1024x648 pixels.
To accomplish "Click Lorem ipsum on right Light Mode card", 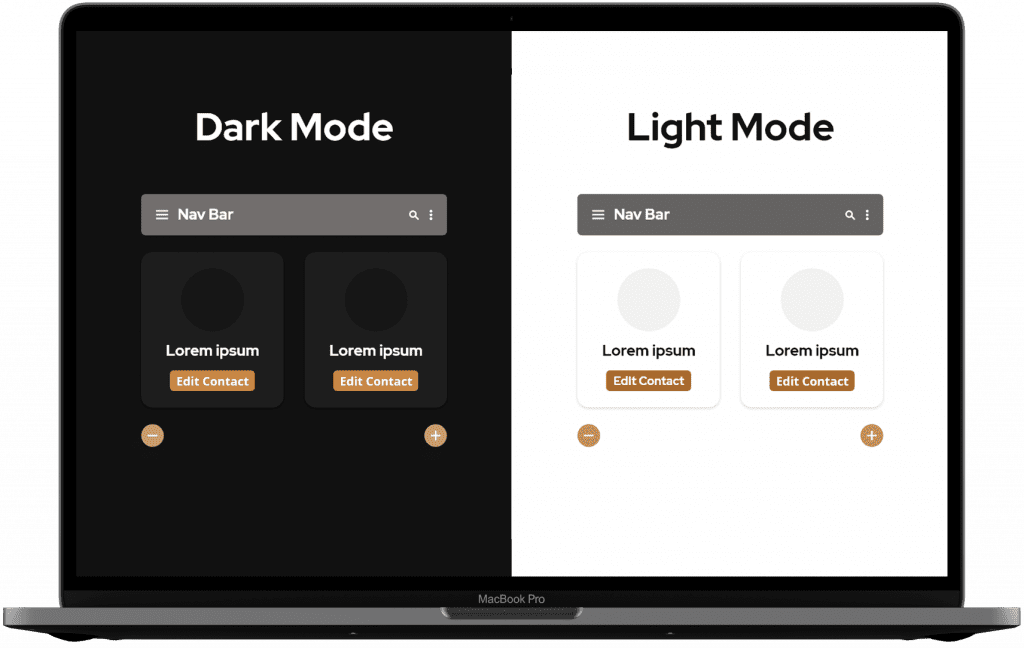I will click(x=812, y=351).
